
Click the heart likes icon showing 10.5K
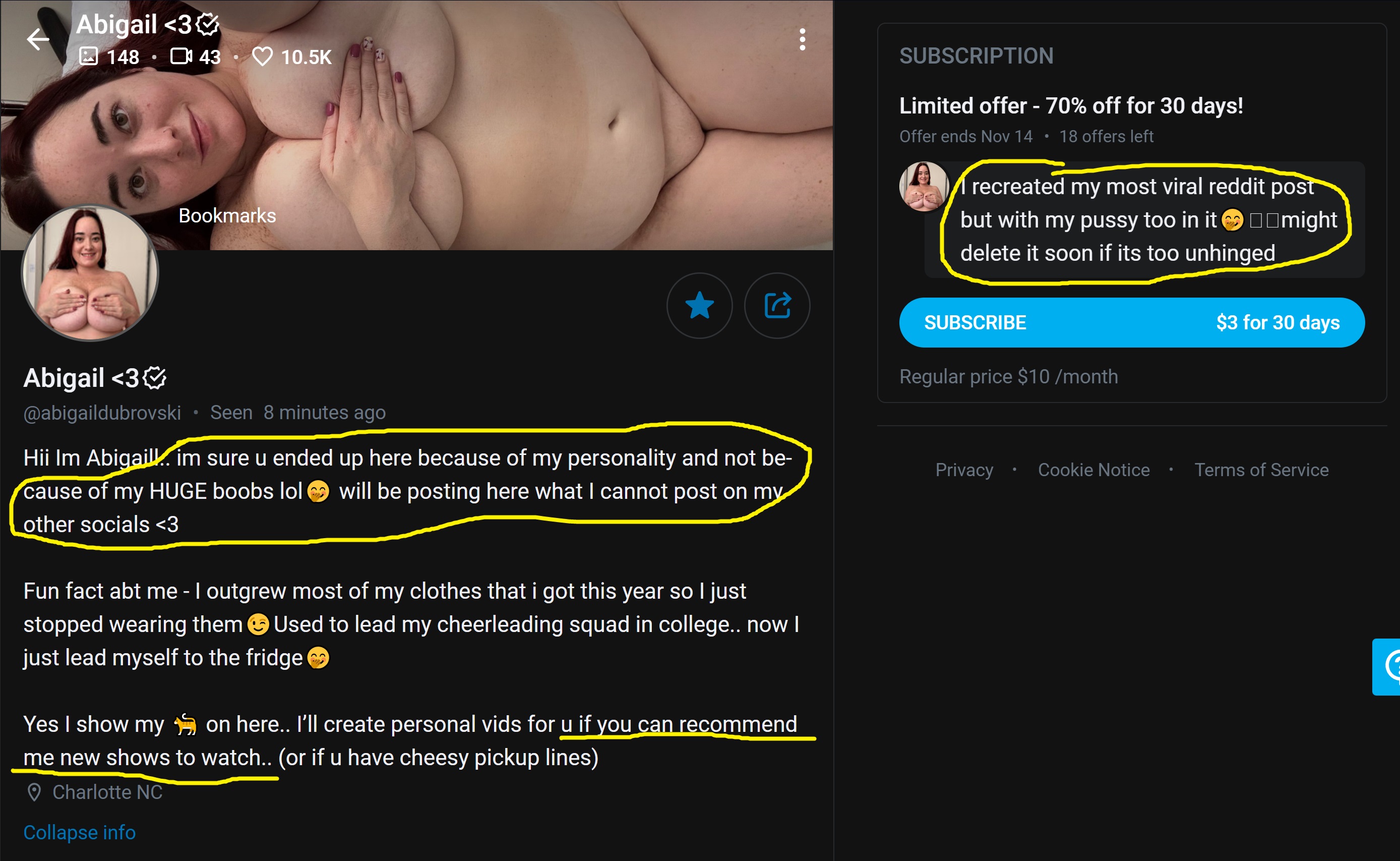262,56
